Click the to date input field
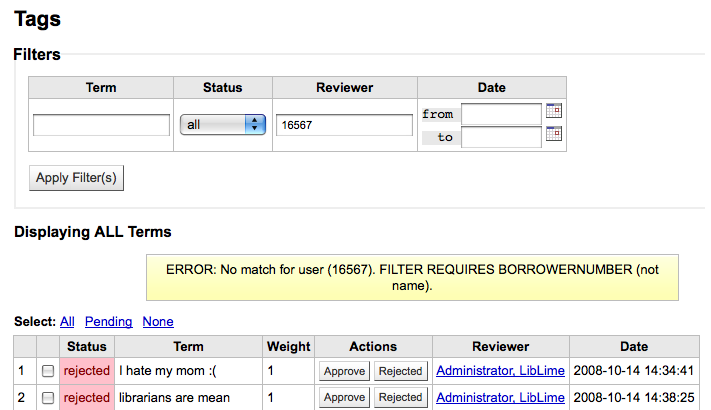The height and width of the screenshot is (410, 711). click(501, 136)
